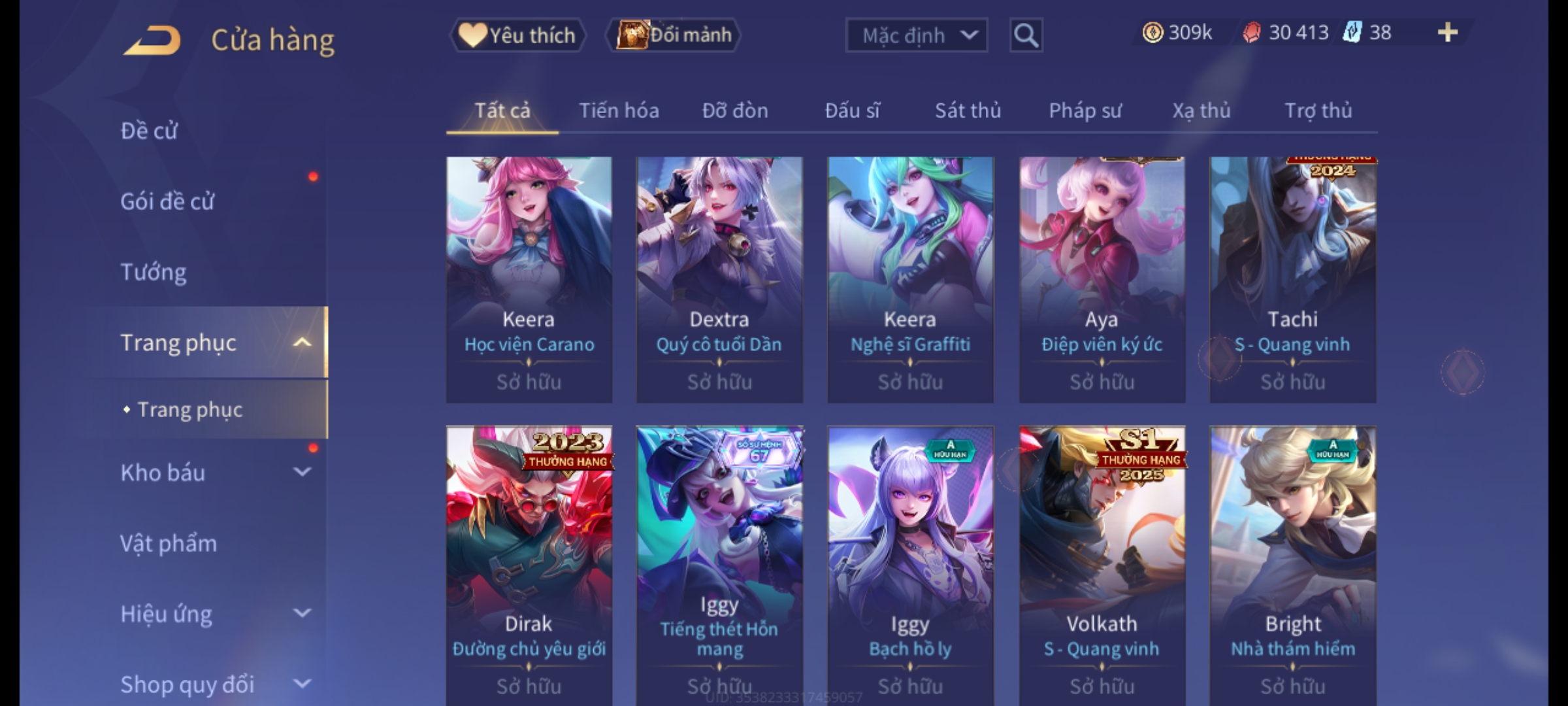The width and height of the screenshot is (1568, 706).
Task: Switch to the Pháp sư tab
Action: 1085,110
